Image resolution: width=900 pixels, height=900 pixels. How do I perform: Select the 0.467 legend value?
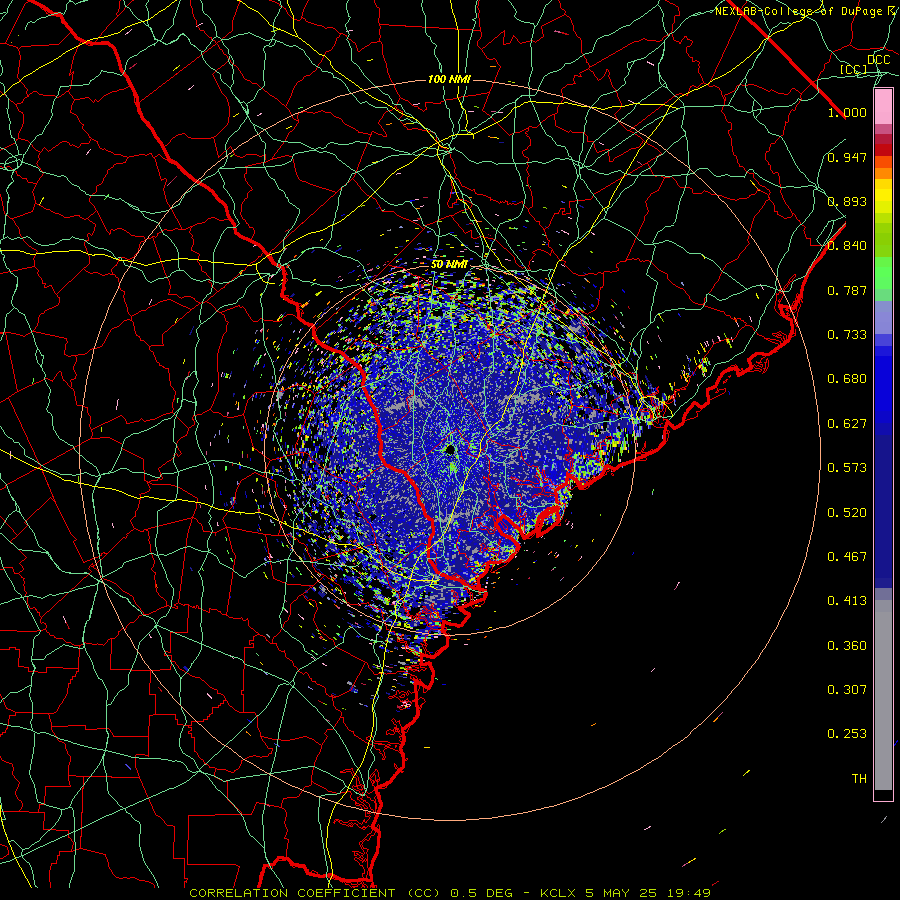(847, 557)
